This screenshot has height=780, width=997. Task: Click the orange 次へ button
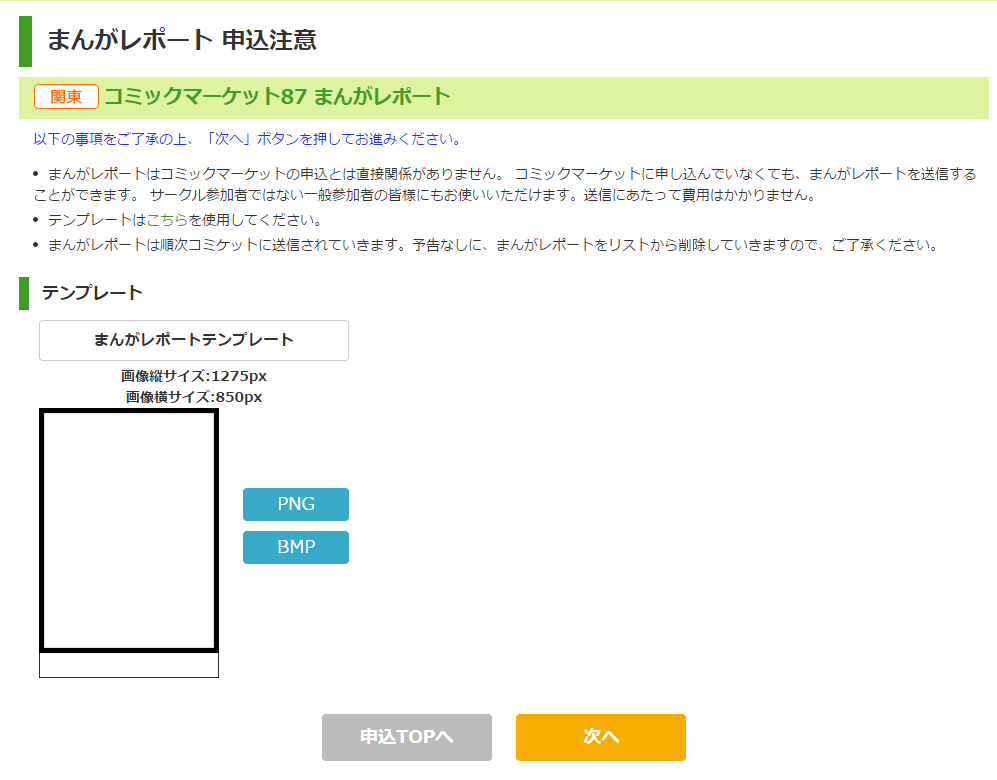[x=601, y=737]
